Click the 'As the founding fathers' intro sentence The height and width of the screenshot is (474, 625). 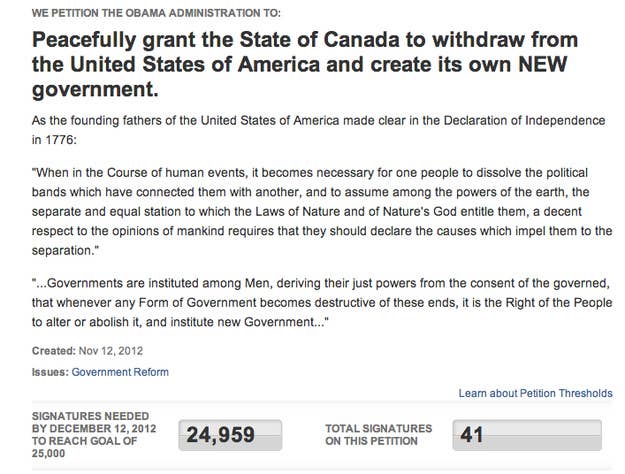click(x=318, y=130)
